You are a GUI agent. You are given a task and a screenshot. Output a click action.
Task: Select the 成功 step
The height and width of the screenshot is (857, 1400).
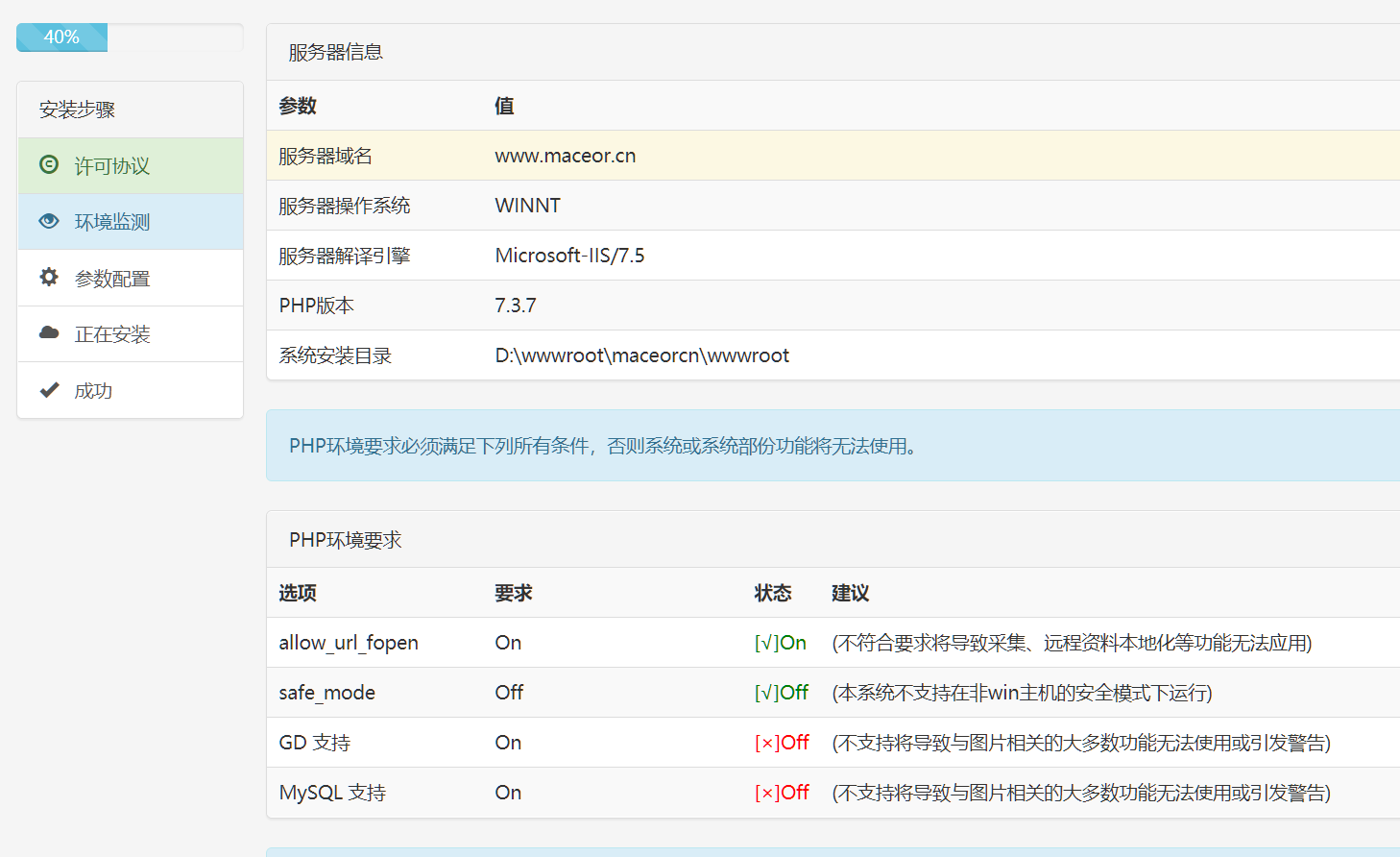click(131, 390)
